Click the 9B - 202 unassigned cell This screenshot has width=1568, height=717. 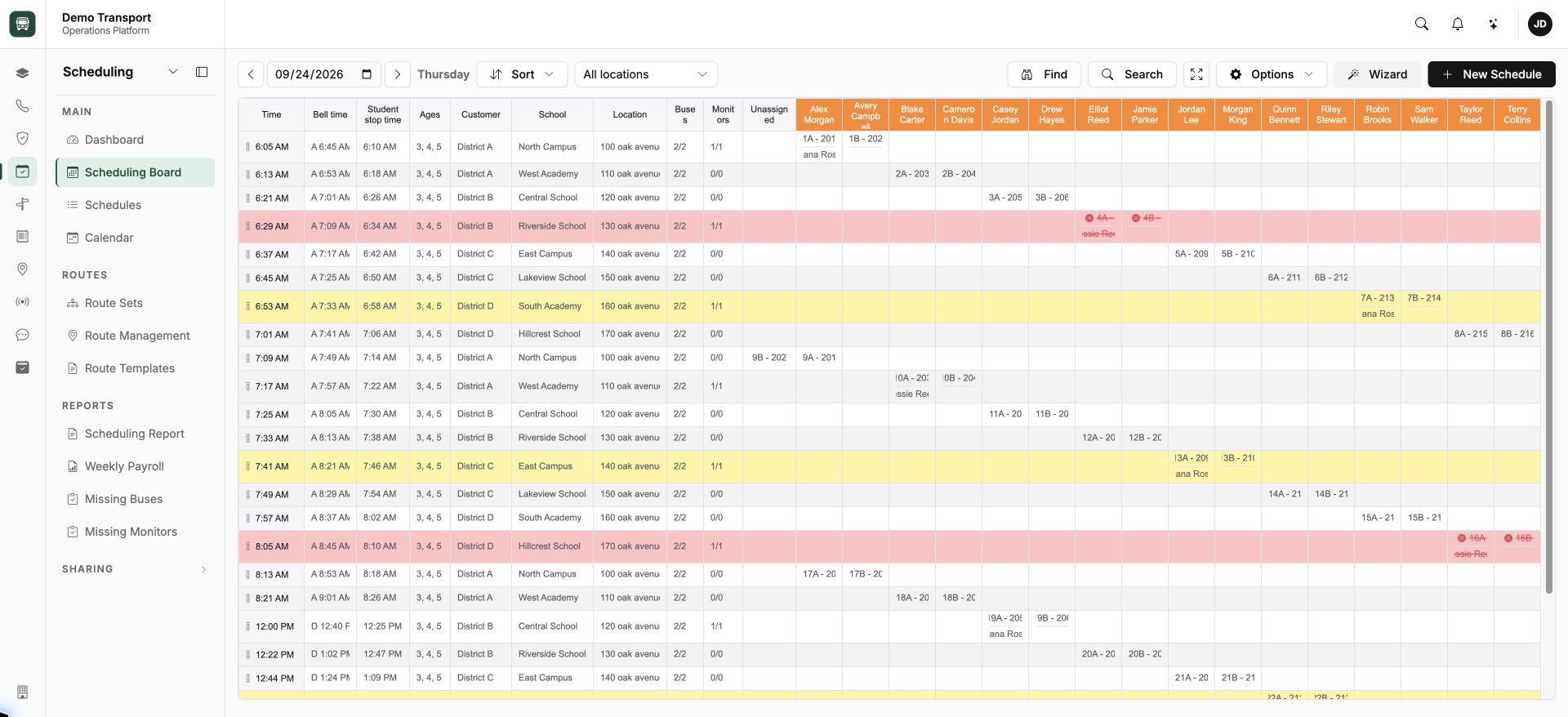[769, 358]
